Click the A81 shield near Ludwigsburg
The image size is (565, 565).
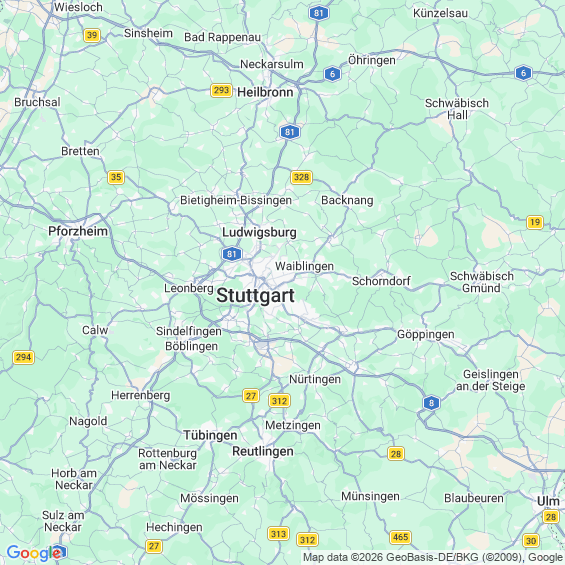pos(232,254)
